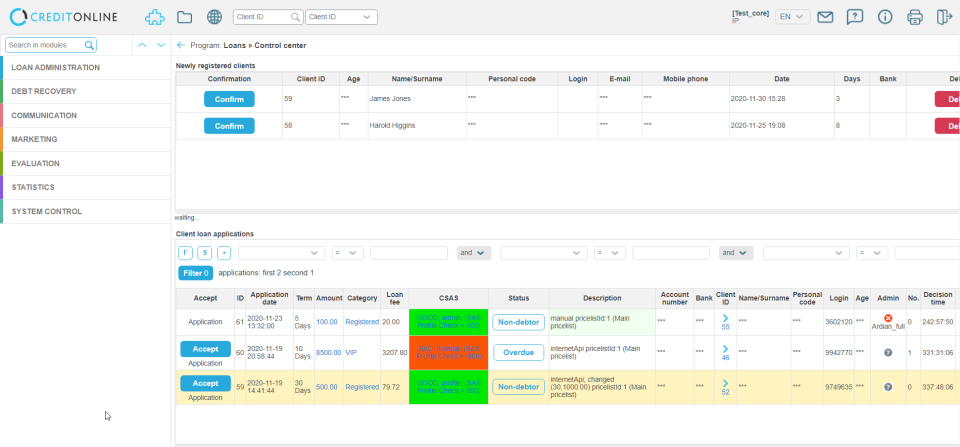This screenshot has height=447, width=960.
Task: Click the plus filter button
Action: (x=224, y=253)
